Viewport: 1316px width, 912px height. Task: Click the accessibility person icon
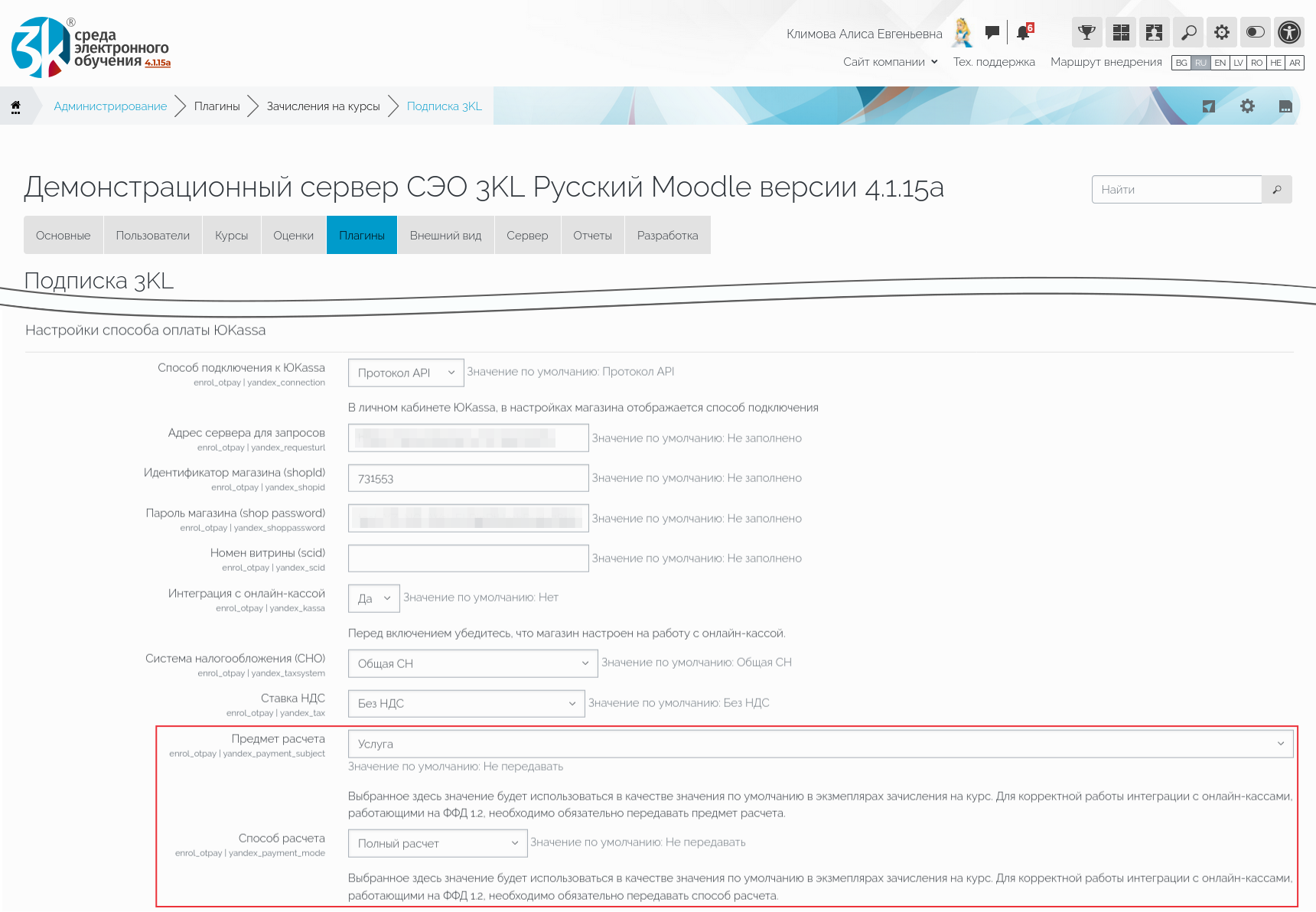click(x=1289, y=32)
